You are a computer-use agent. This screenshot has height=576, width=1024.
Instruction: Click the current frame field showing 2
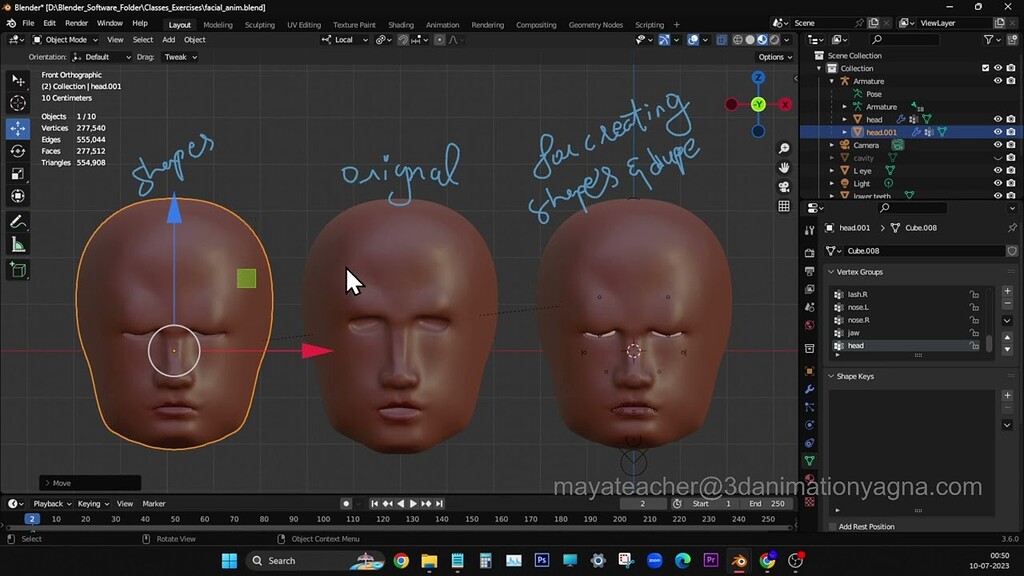click(645, 503)
